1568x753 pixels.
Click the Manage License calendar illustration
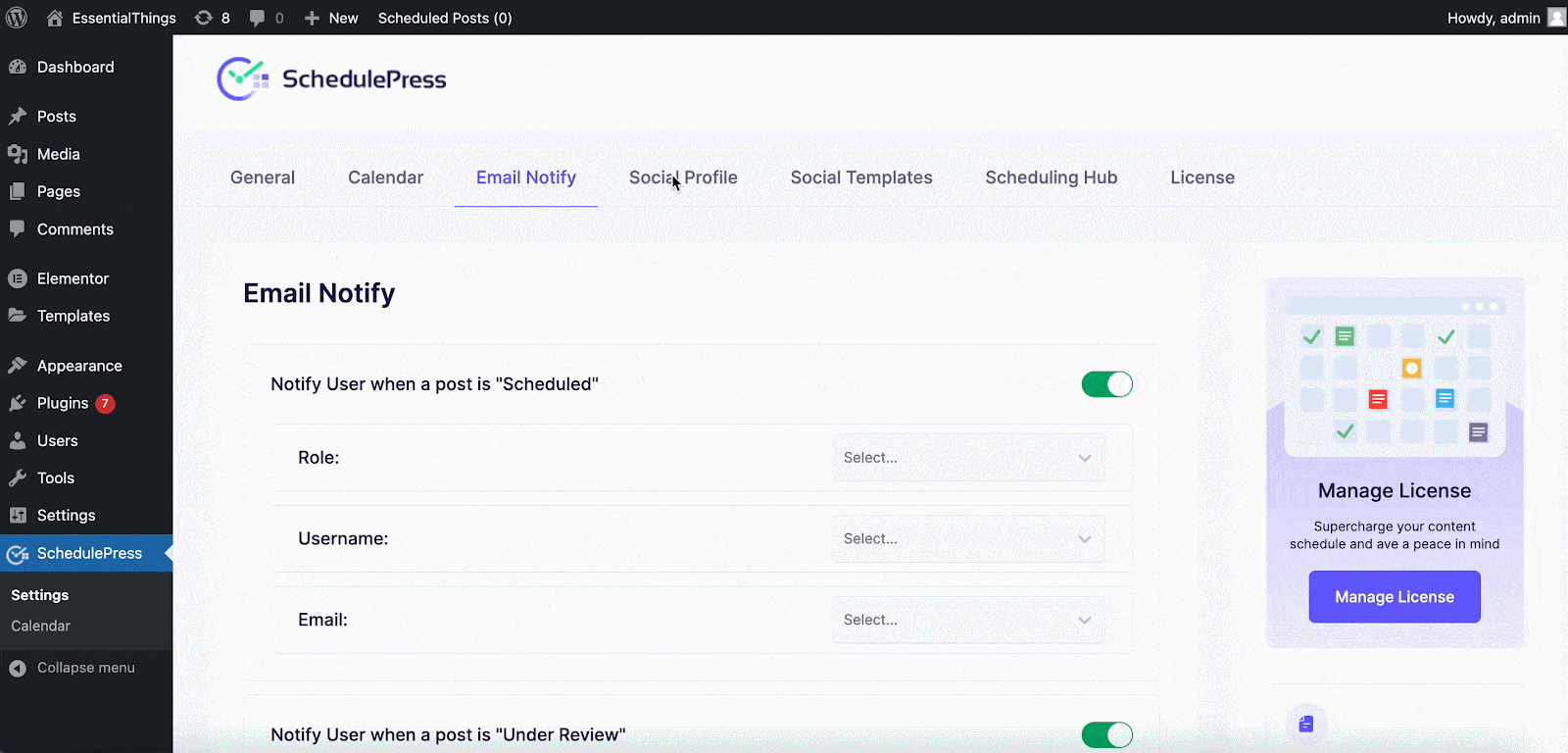click(x=1395, y=375)
